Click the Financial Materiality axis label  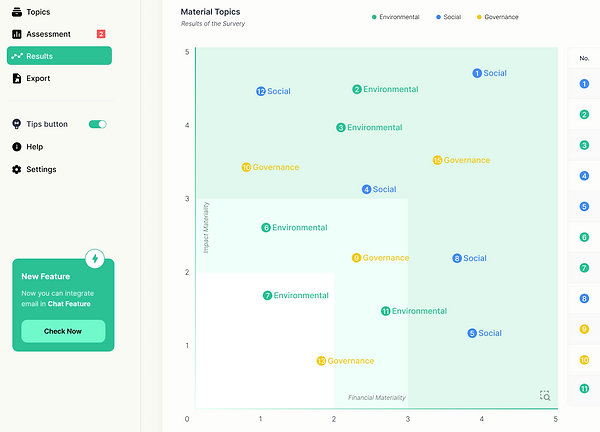click(377, 398)
